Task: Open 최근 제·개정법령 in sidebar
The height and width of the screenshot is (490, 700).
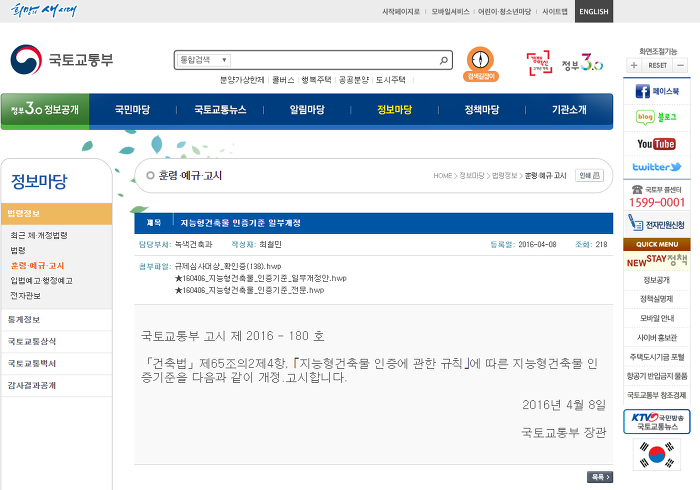Action: pos(39,235)
